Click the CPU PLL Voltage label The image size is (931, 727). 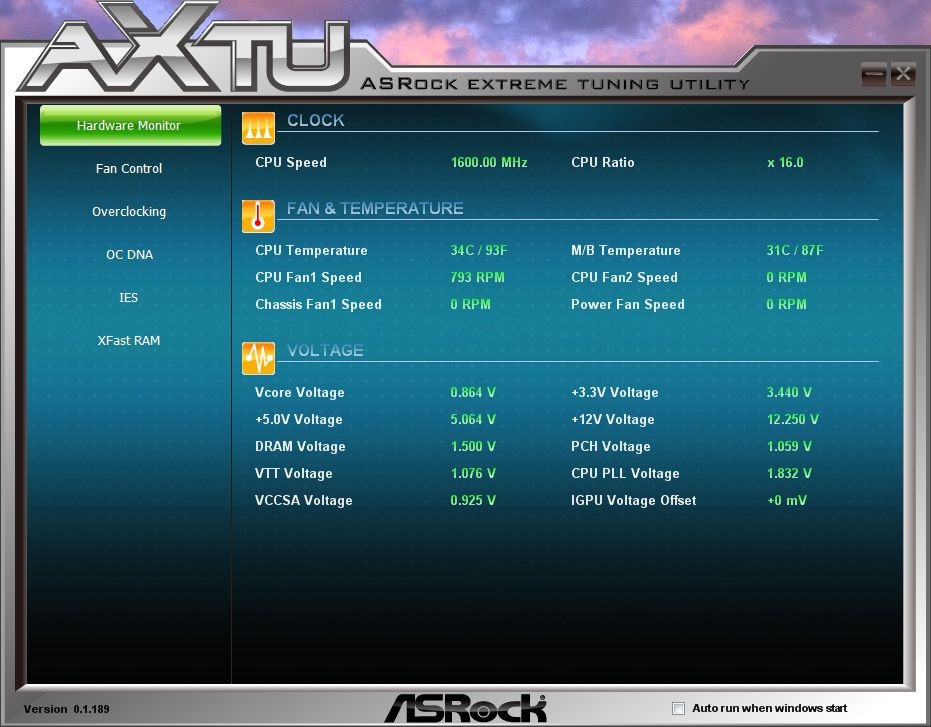coord(625,474)
